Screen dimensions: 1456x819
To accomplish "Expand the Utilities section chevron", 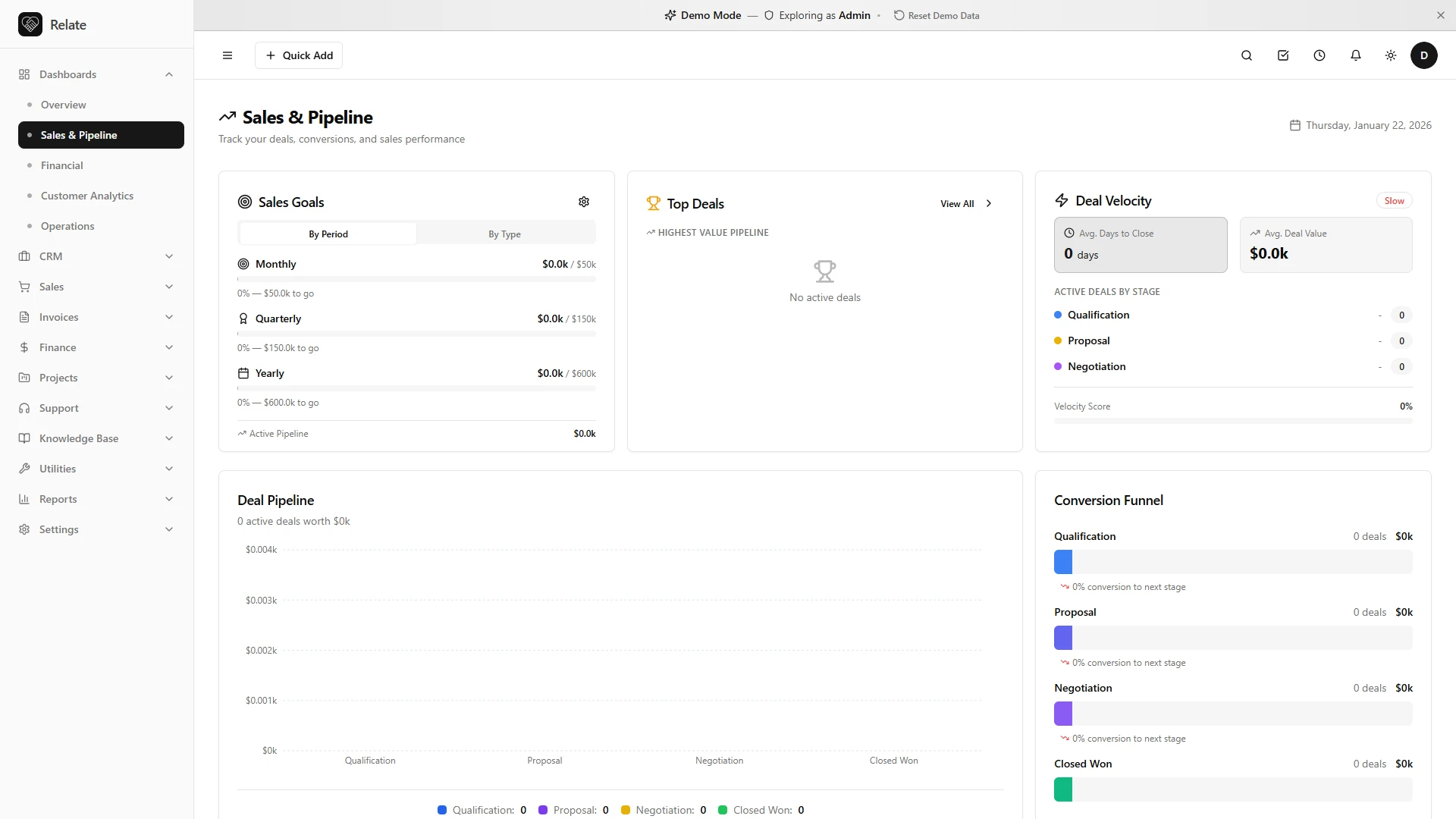I will pos(169,469).
